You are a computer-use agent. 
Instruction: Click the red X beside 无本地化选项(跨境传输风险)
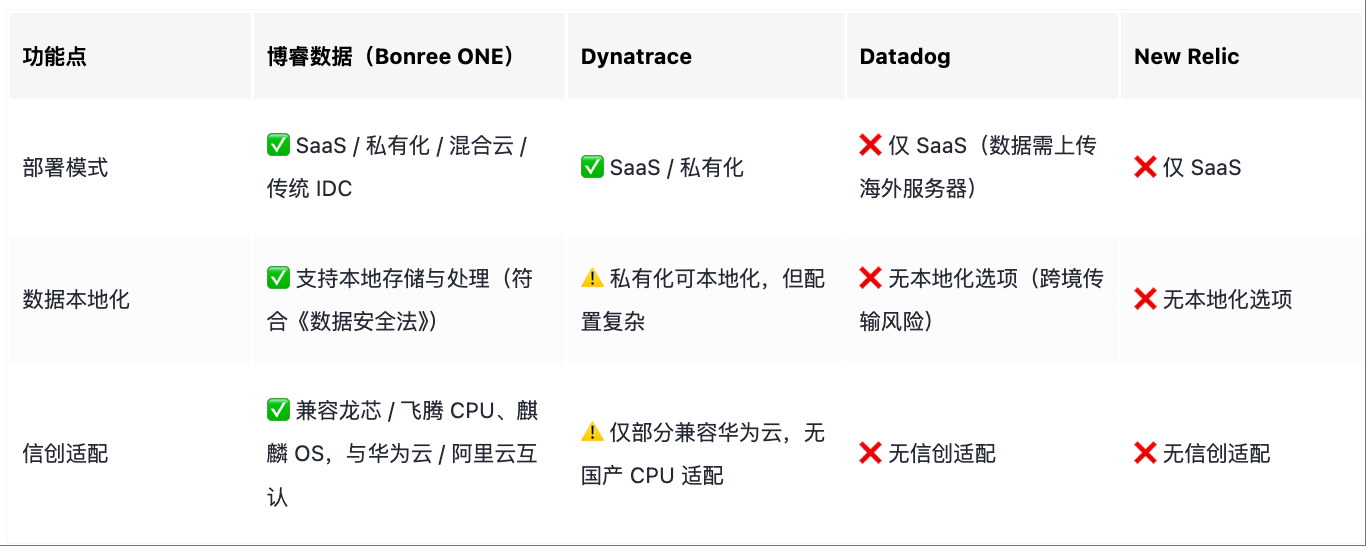870,278
